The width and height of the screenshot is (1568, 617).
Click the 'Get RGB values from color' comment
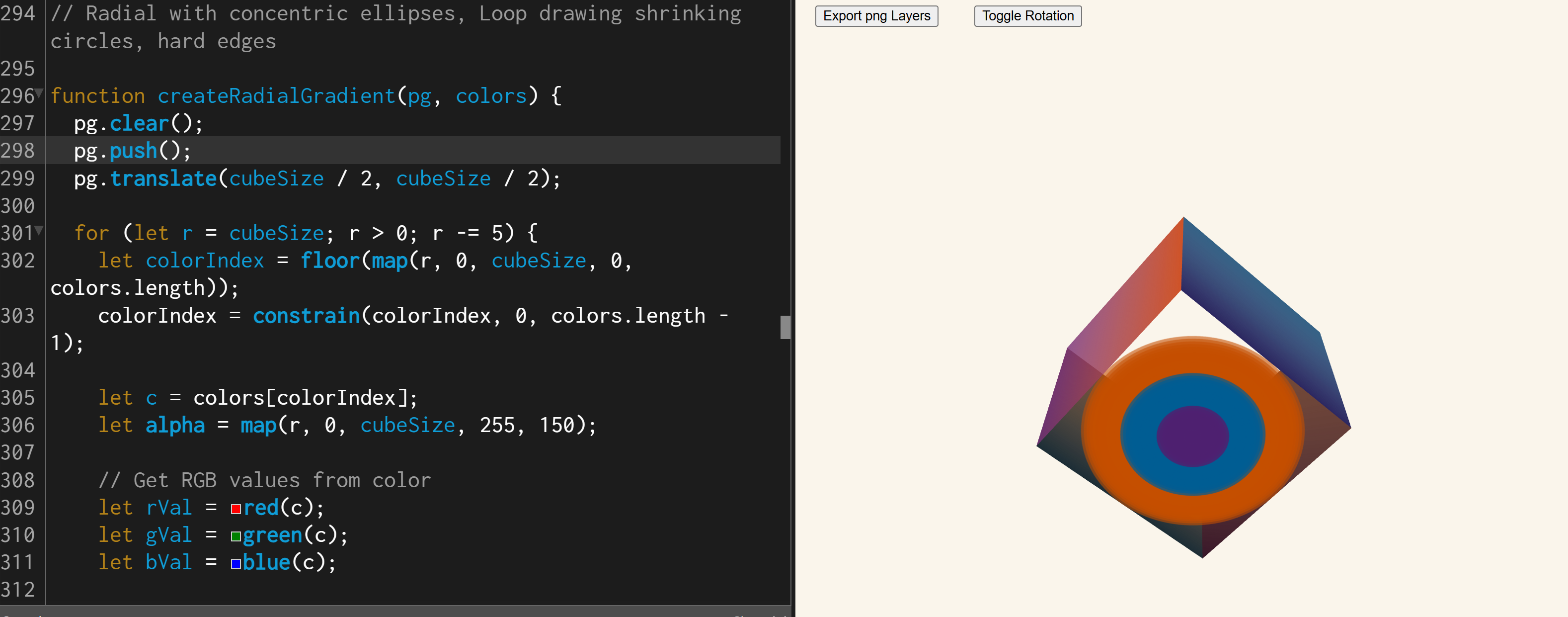pos(265,480)
